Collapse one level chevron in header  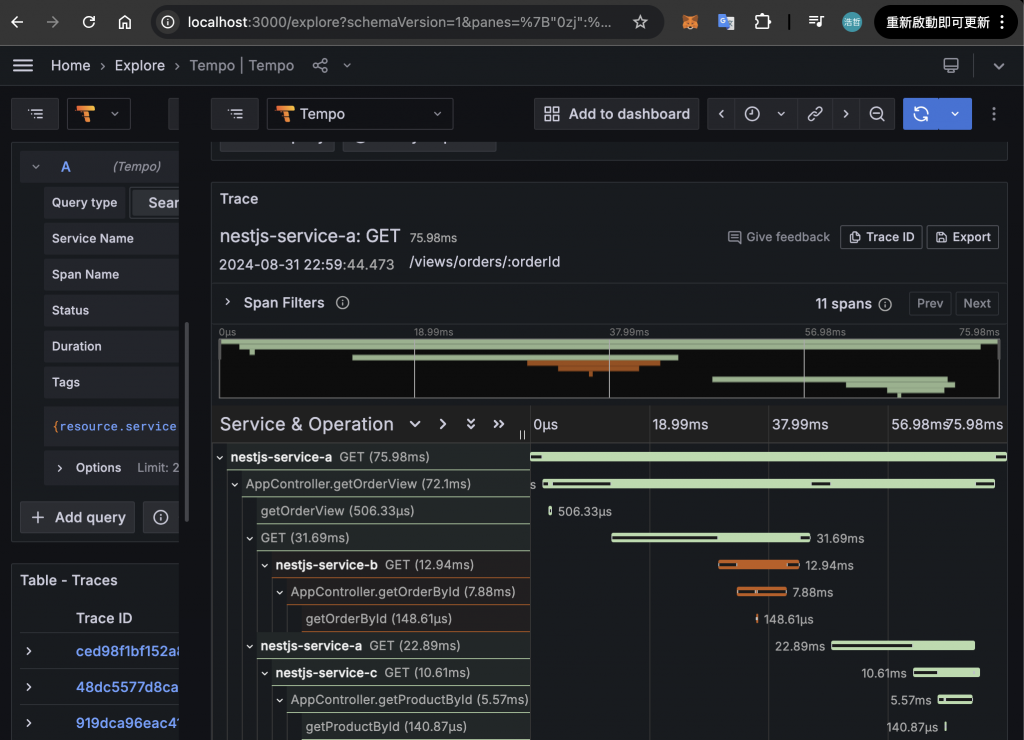click(415, 425)
